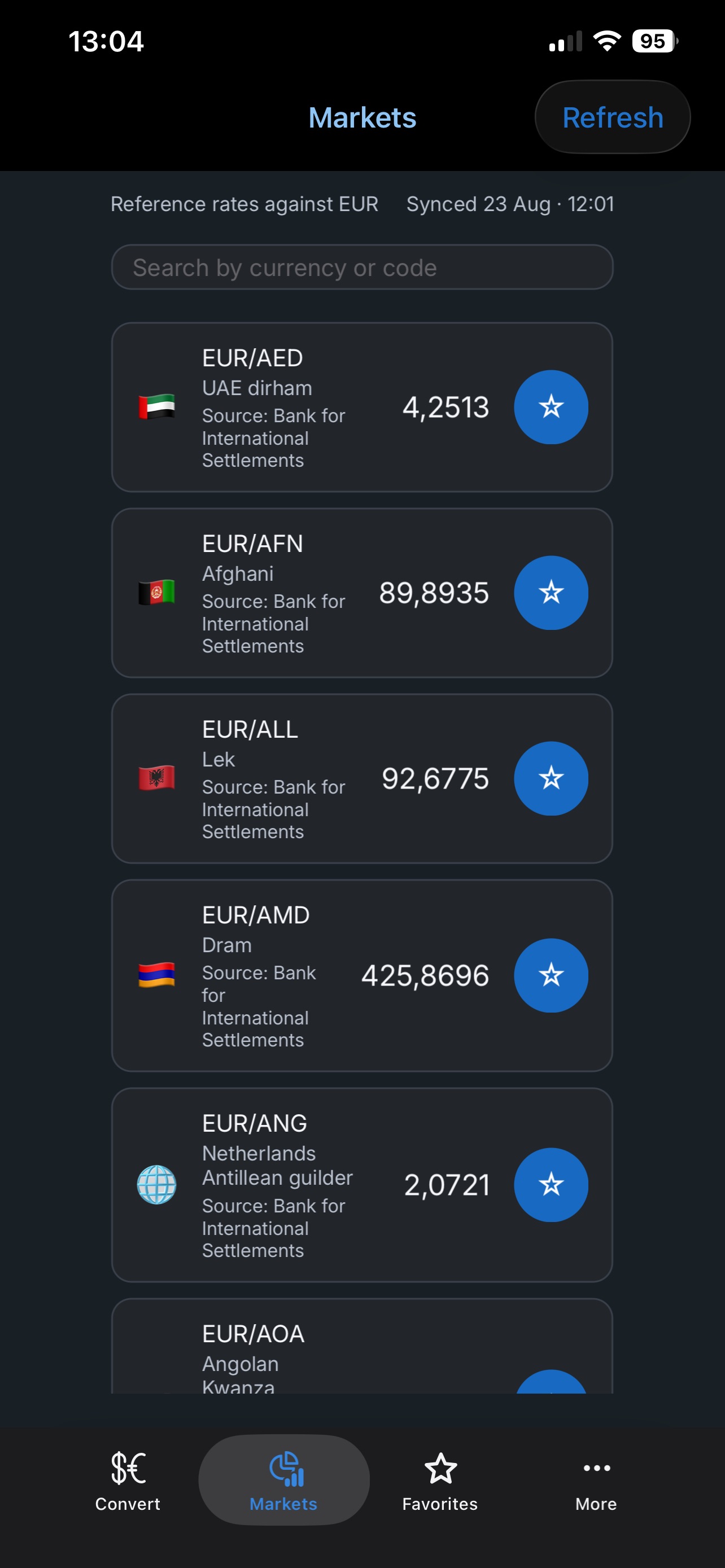
Task: Open the More tab
Action: 596,1481
